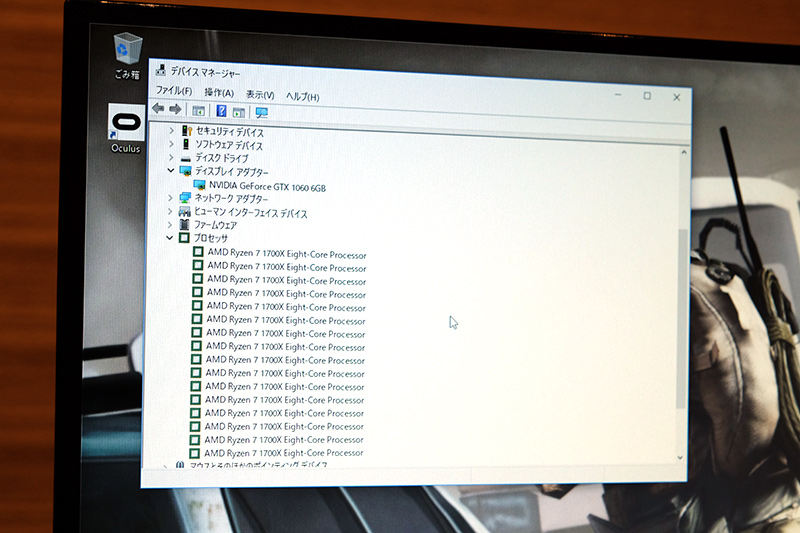Scan for hardware changes with the monitor icon
Screen dimensions: 800x533
point(262,113)
